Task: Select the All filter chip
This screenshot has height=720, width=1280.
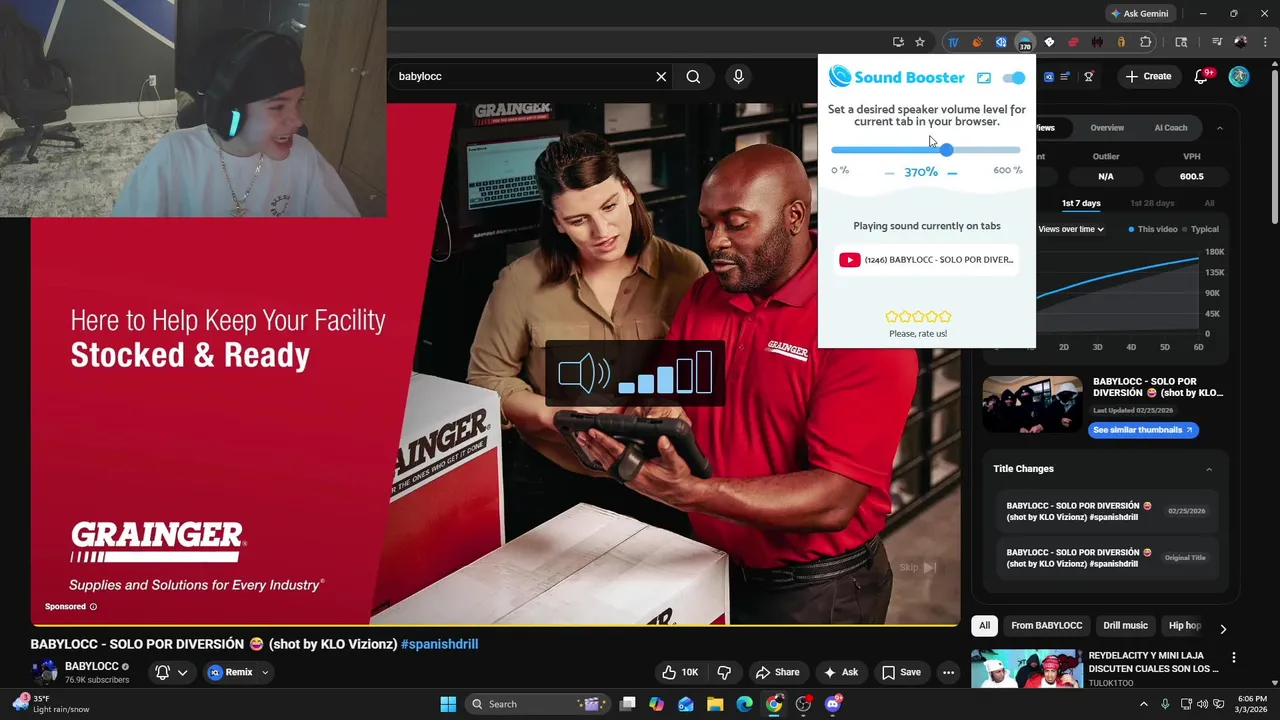Action: pos(984,626)
